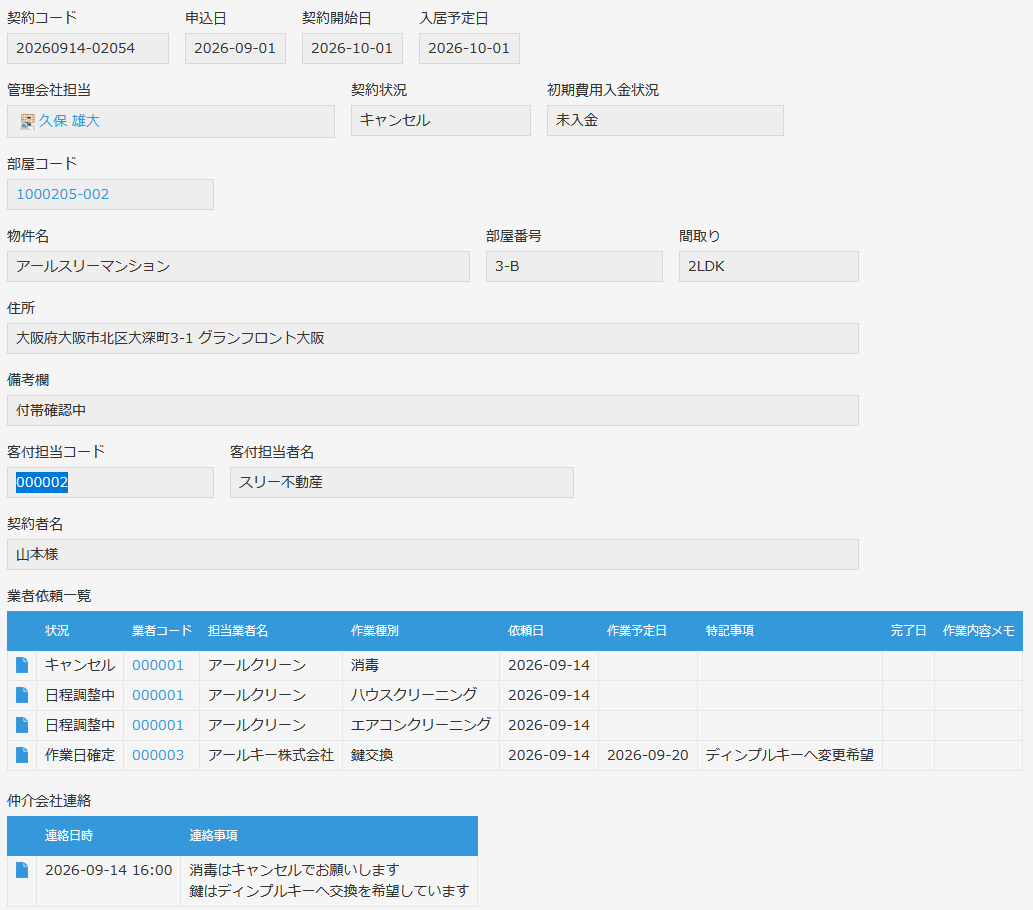Viewport: 1033px width, 910px height.
Task: Open record icon for キャンセル 消毒 row
Action: (22, 665)
